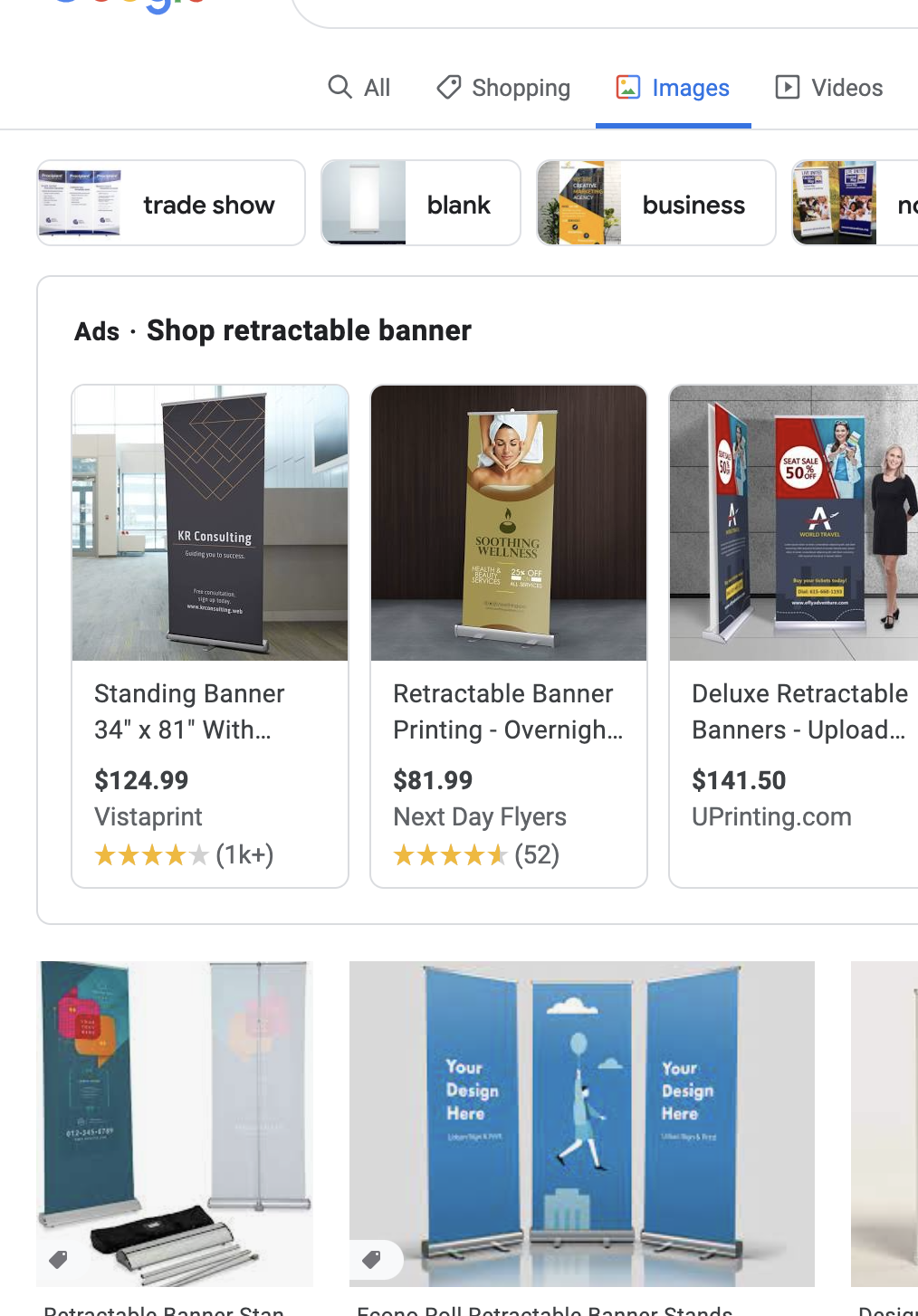918x1316 pixels.
Task: Click the tag icon on the first banner result
Action: coord(58,1260)
